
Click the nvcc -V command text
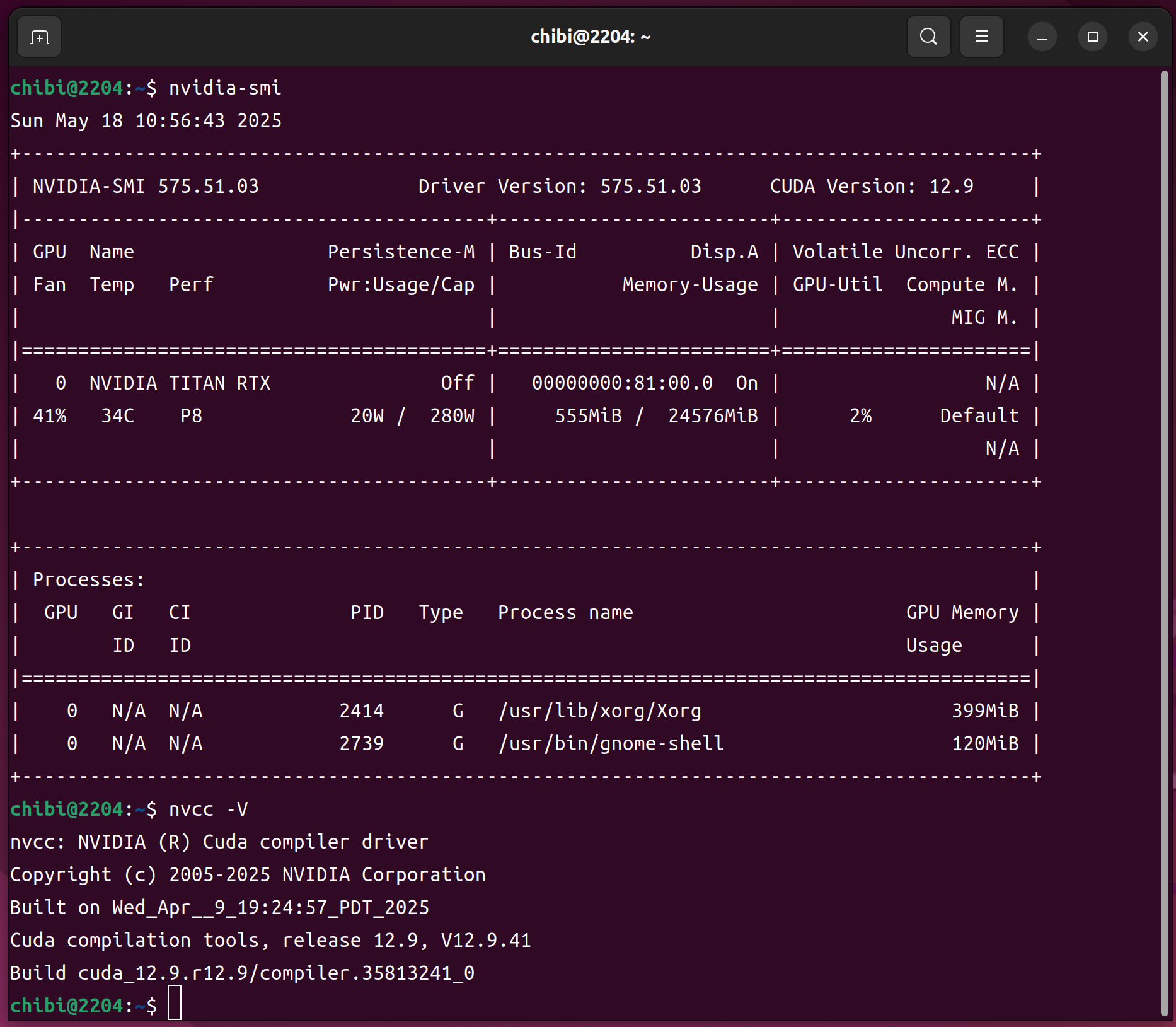pos(208,809)
